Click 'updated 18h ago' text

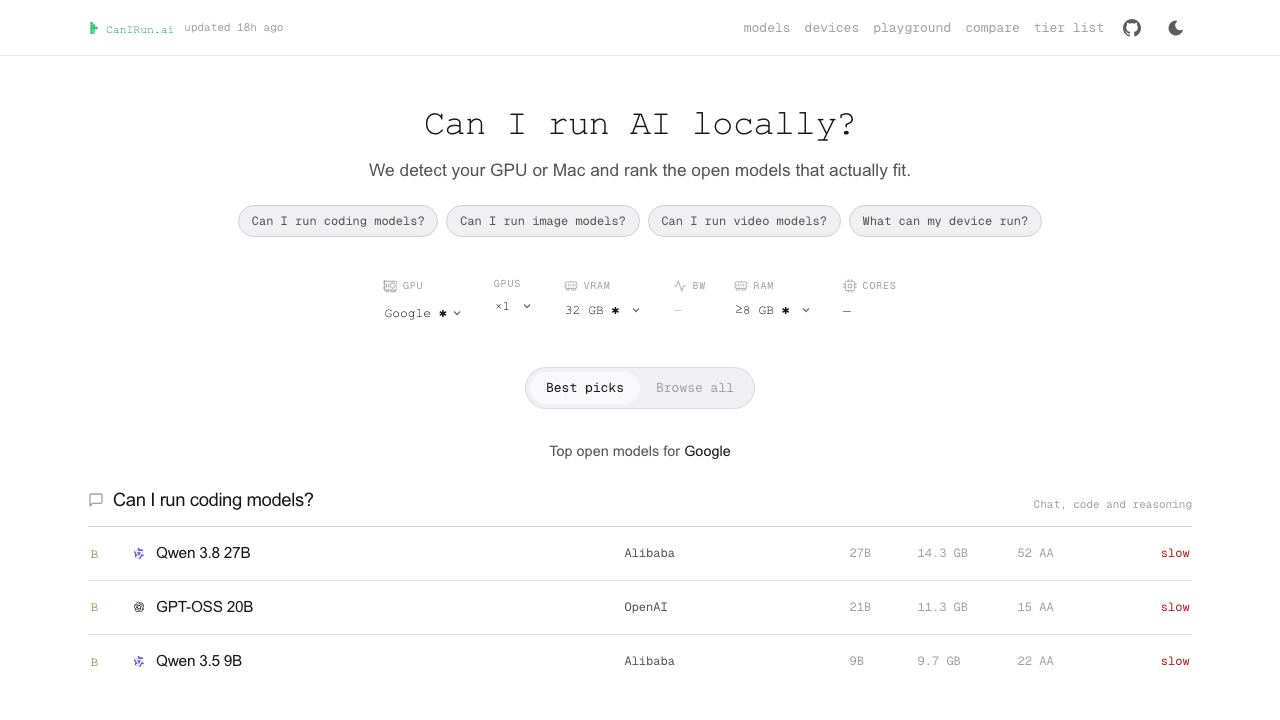233,28
